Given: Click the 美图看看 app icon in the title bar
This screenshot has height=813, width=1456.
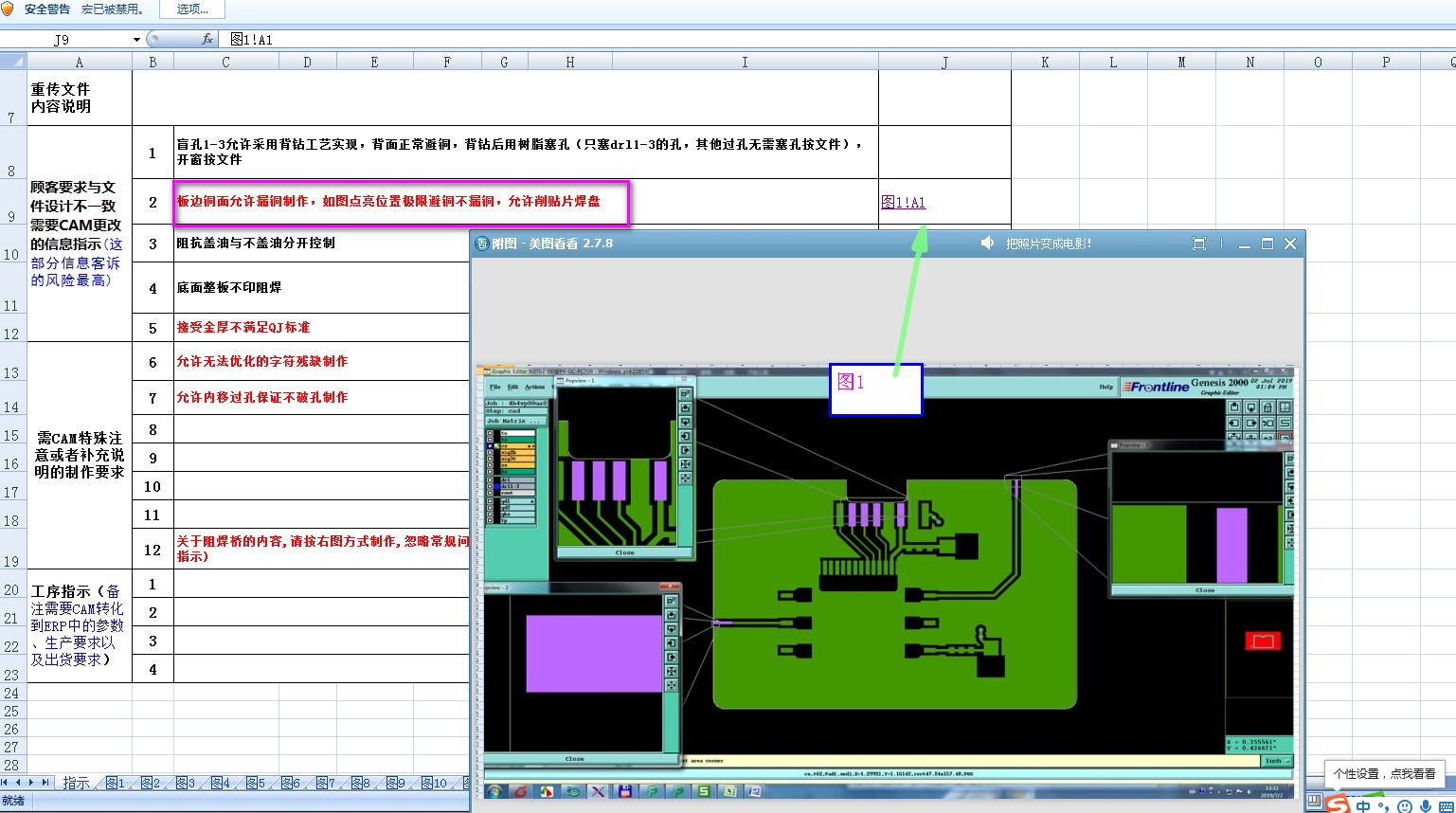Looking at the screenshot, I should [481, 244].
